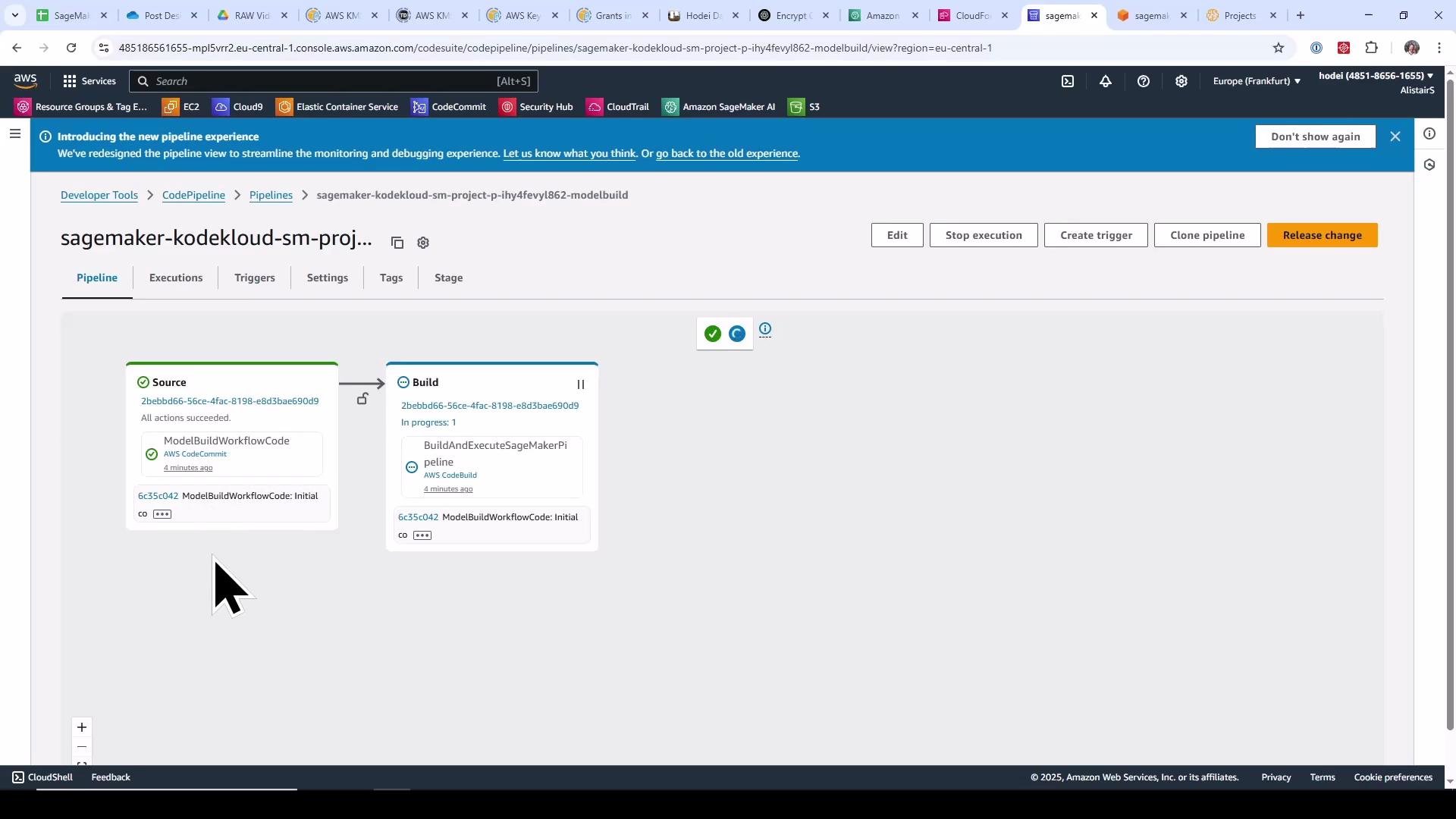Viewport: 1456px width, 819px height.
Task: Open browser tab search dropdown arrow
Action: pos(14,15)
